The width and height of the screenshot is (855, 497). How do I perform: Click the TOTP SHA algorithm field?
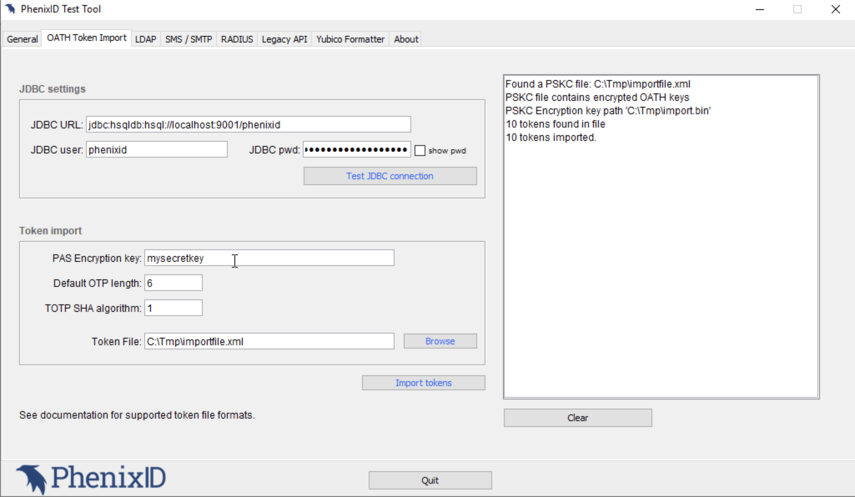(173, 308)
